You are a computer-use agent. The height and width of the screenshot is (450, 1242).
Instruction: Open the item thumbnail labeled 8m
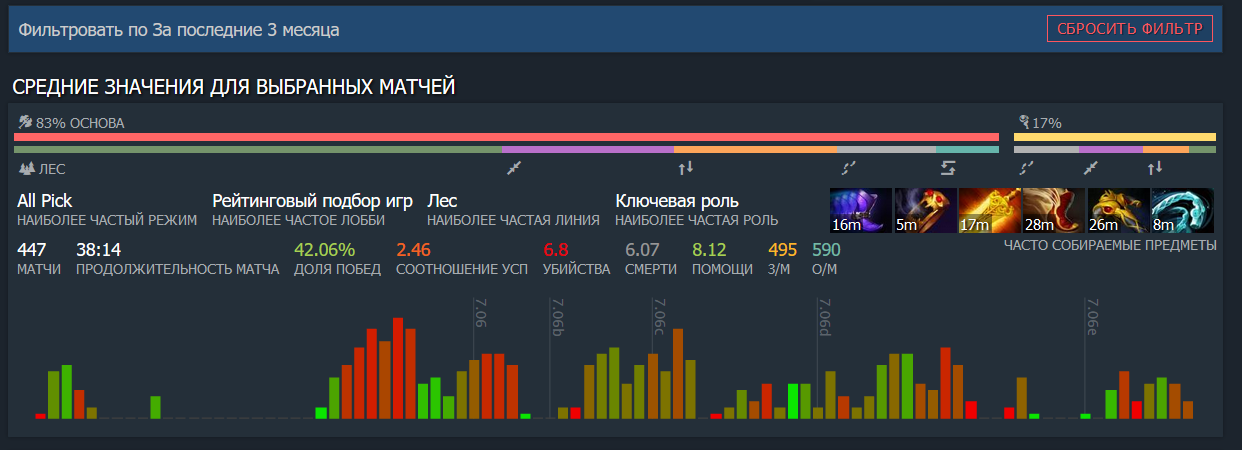[1182, 211]
